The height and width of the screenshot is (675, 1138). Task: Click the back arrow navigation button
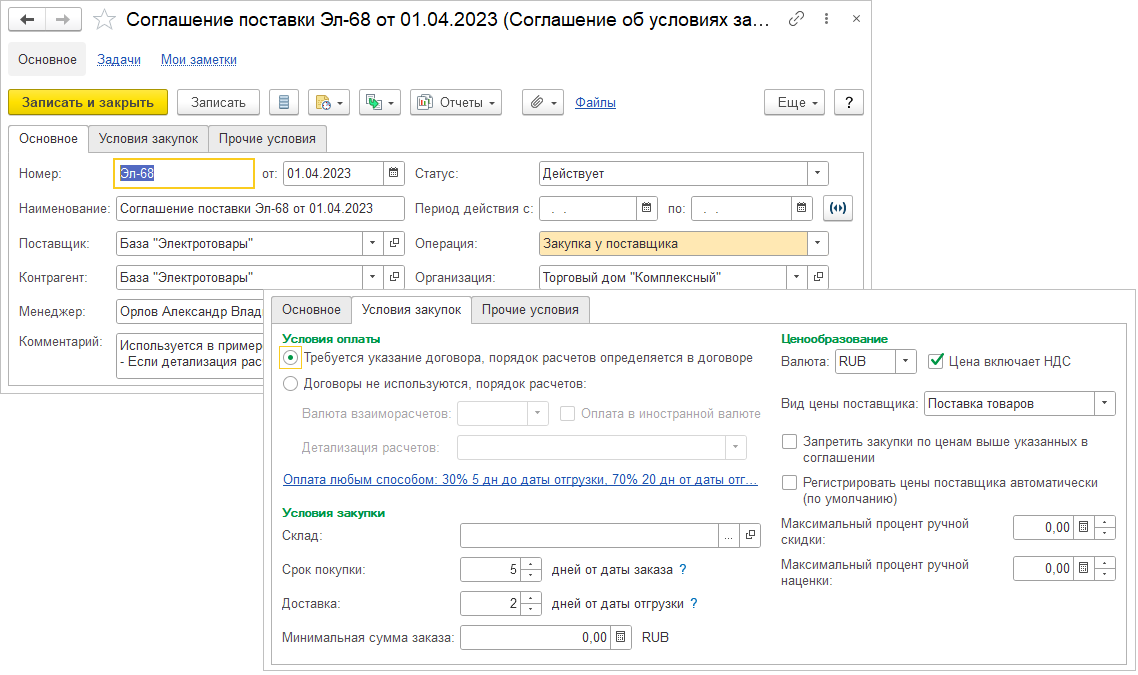[x=28, y=19]
